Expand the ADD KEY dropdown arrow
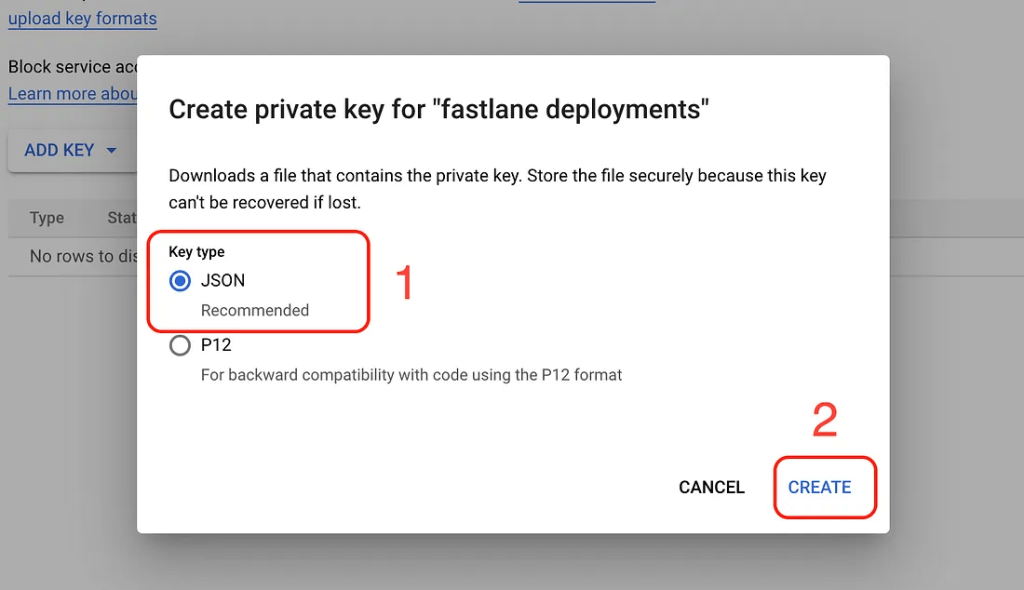The height and width of the screenshot is (590, 1024). [x=112, y=150]
